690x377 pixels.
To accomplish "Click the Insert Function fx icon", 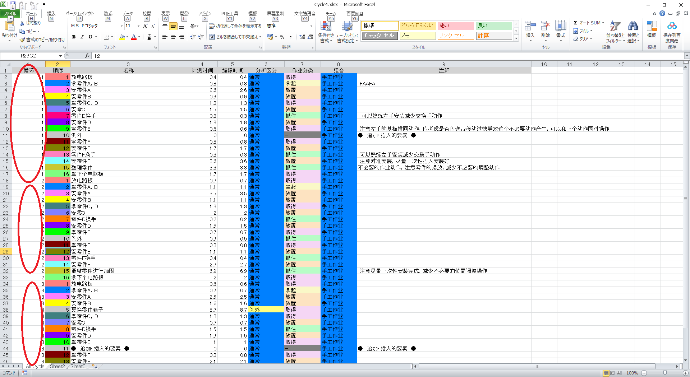I will tap(87, 56).
